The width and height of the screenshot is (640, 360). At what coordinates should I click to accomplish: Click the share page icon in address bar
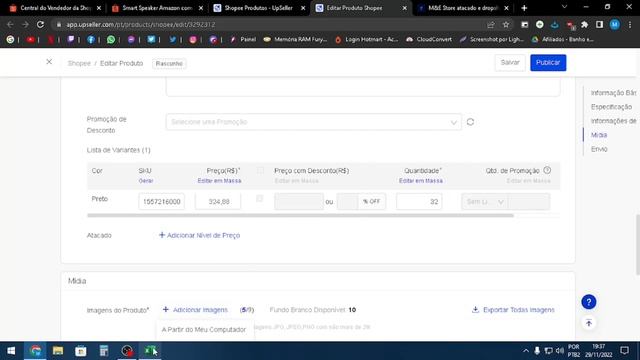click(491, 24)
